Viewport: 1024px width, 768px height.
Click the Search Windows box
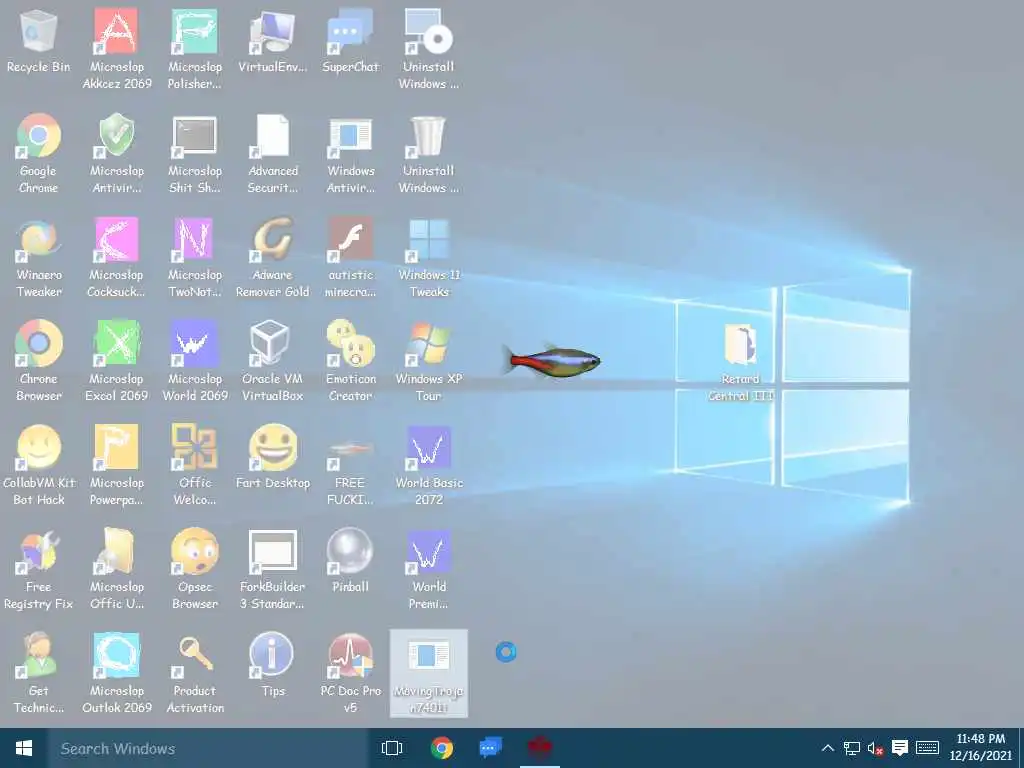pyautogui.click(x=208, y=748)
